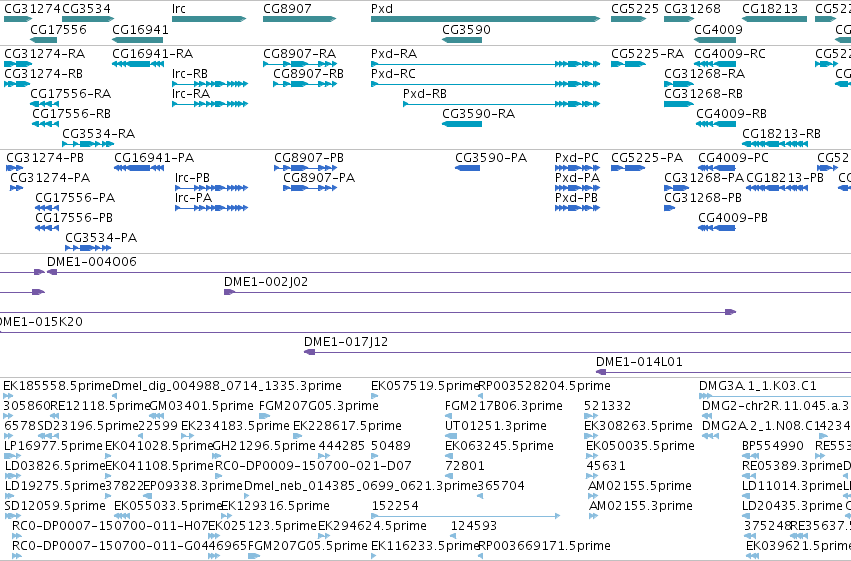
Task: Click the CG5225 gene label
Action: click(634, 9)
